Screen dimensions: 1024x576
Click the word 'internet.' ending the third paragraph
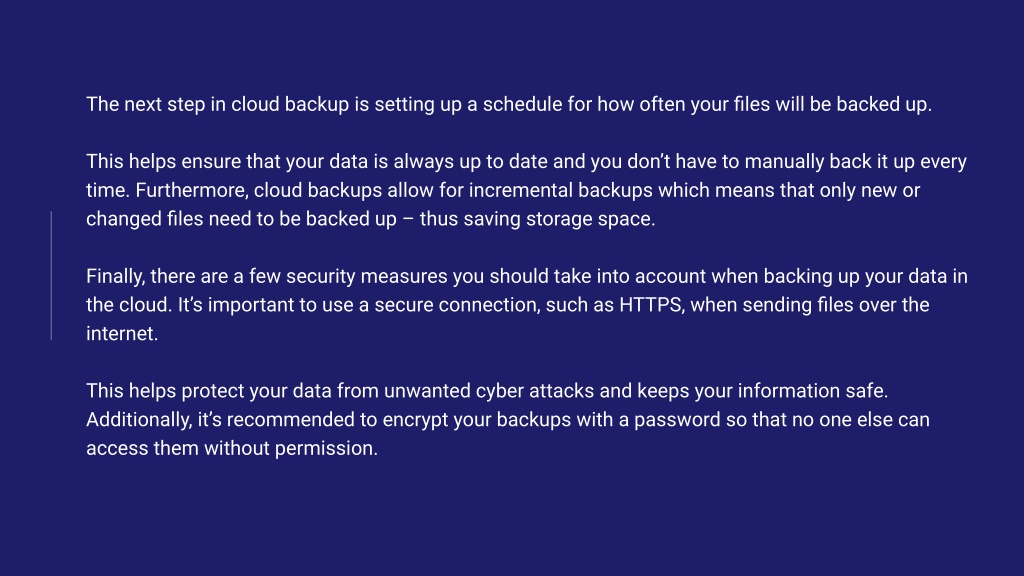click(122, 334)
